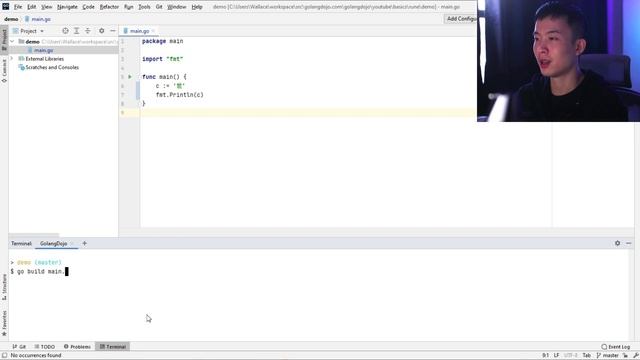Click the 'package main' code line
Screen dimensions: 640x360
[162, 41]
